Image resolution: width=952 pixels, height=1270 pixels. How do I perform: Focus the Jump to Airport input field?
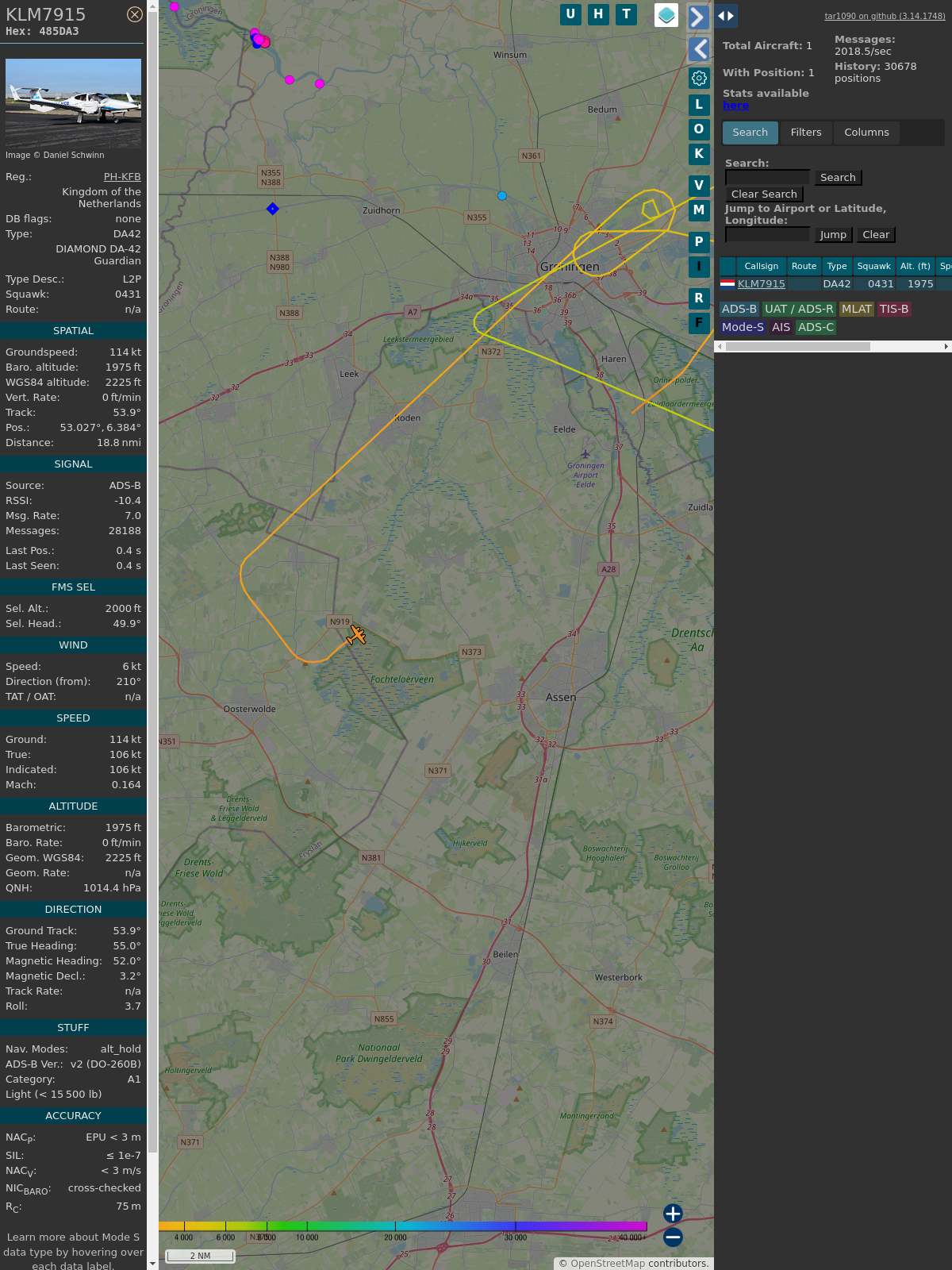click(x=767, y=234)
